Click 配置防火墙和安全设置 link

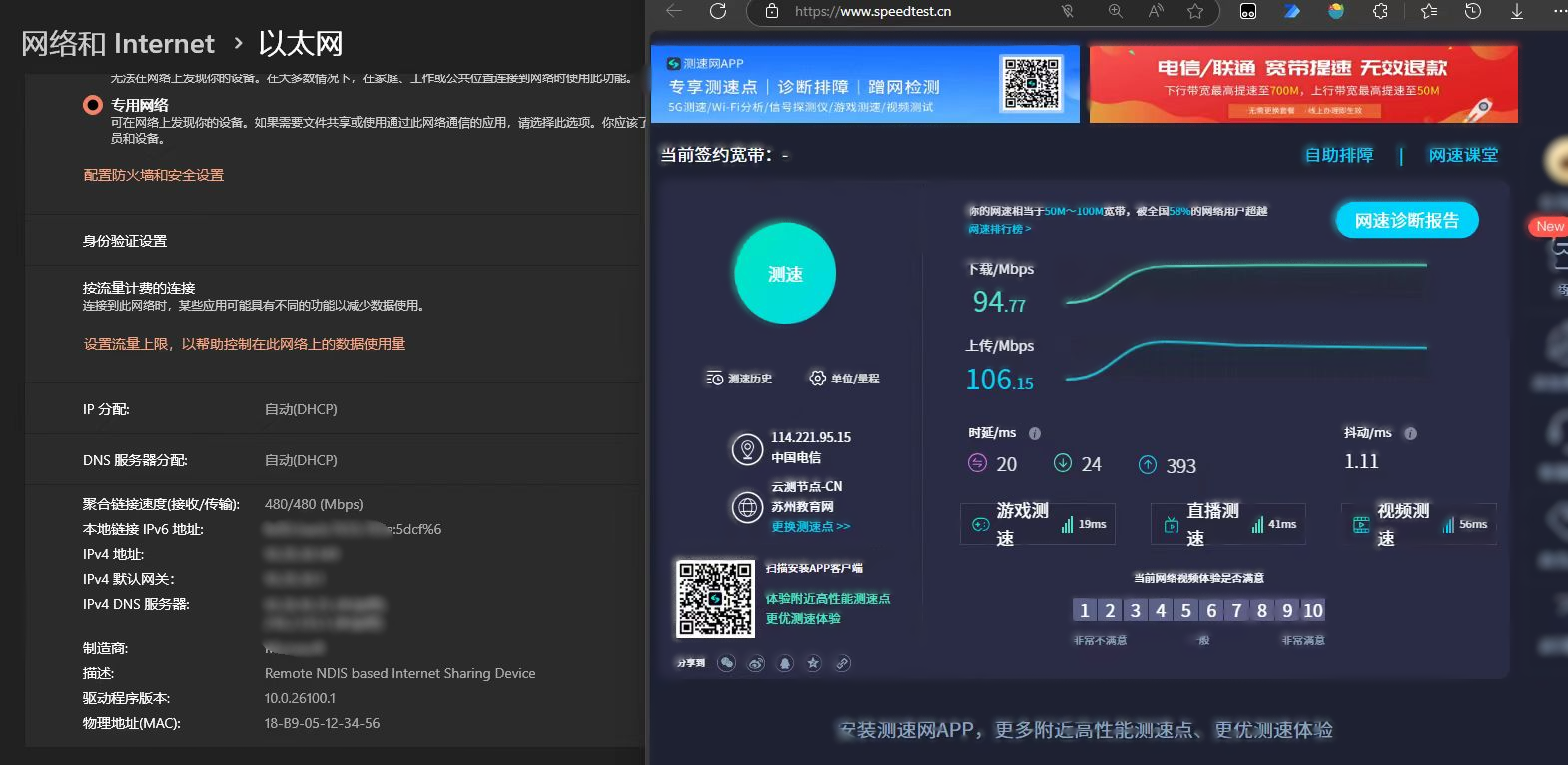pos(153,175)
